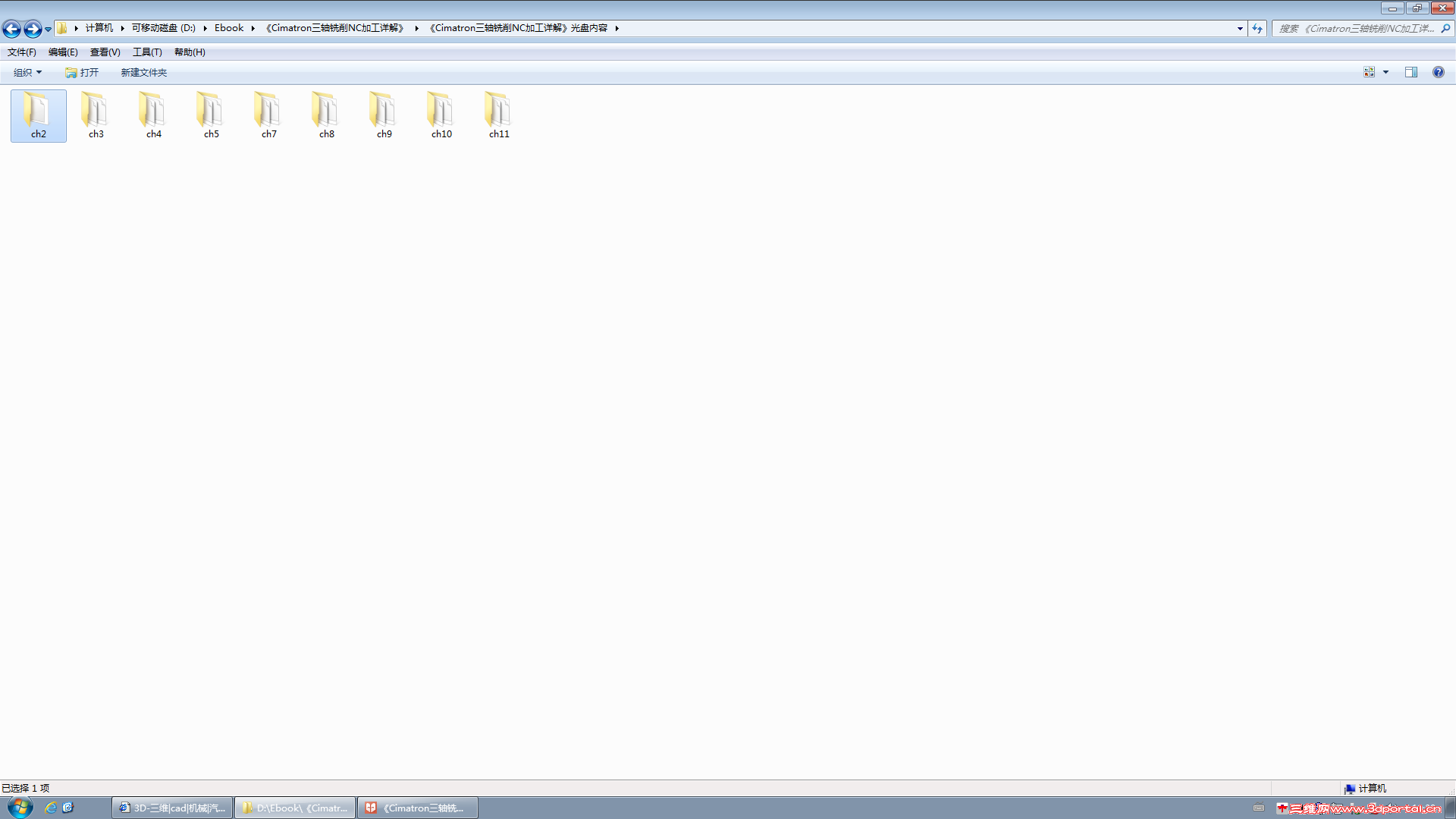Open the more view options dropdown arrow
This screenshot has height=819, width=1456.
(1386, 73)
